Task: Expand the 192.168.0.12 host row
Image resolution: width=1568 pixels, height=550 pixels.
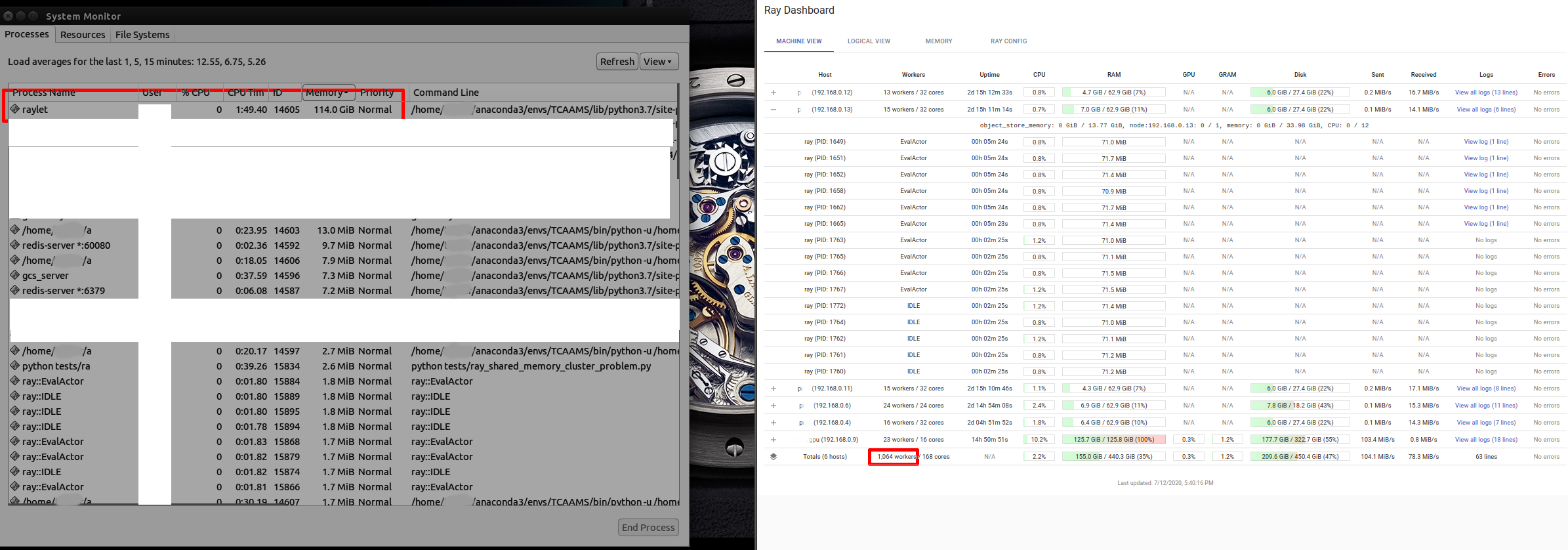Action: [x=774, y=93]
